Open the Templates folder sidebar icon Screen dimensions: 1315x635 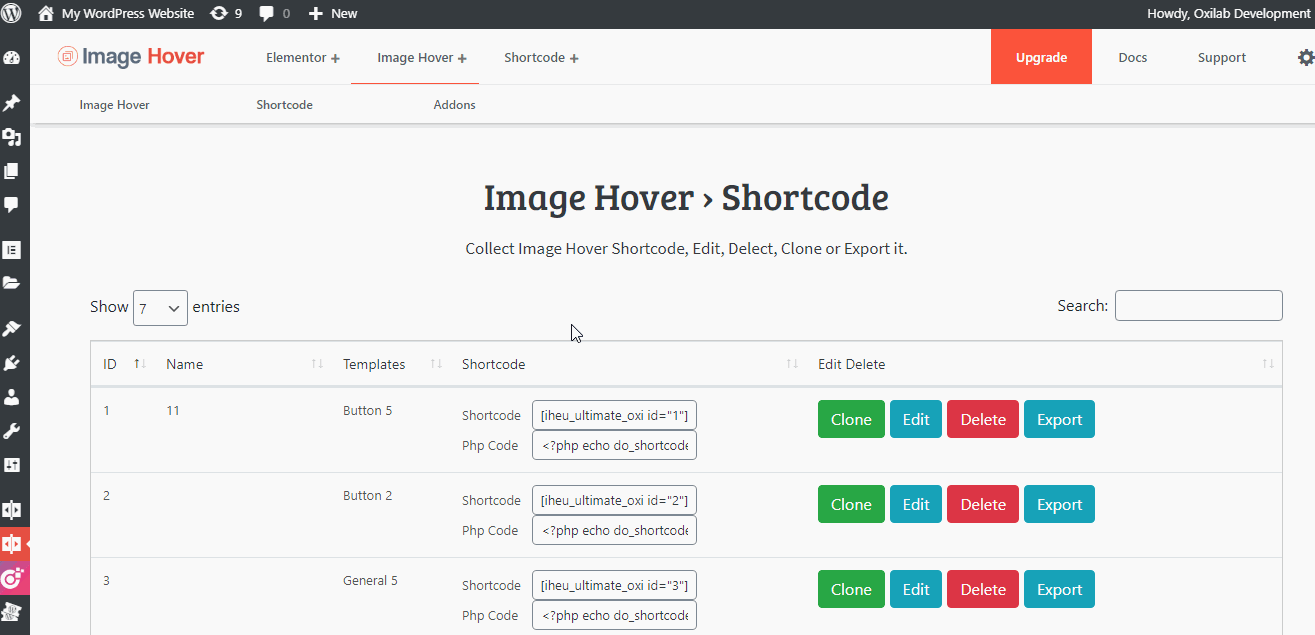pos(12,283)
